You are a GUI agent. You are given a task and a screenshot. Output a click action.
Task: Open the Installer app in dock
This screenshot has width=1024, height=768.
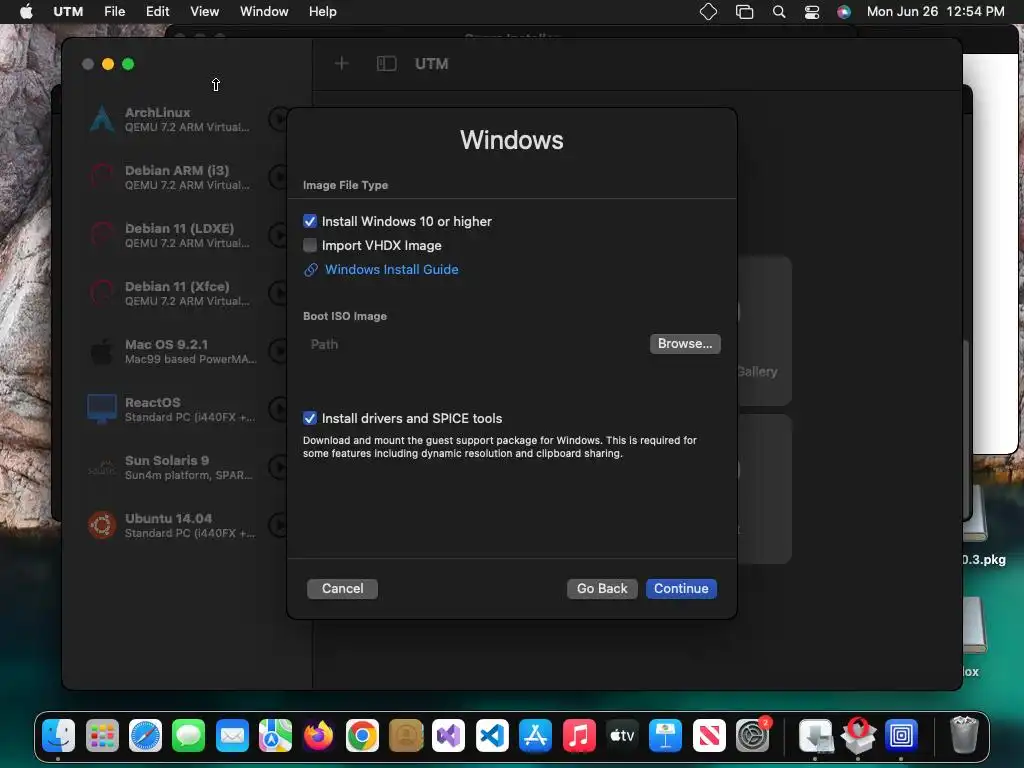pos(815,735)
